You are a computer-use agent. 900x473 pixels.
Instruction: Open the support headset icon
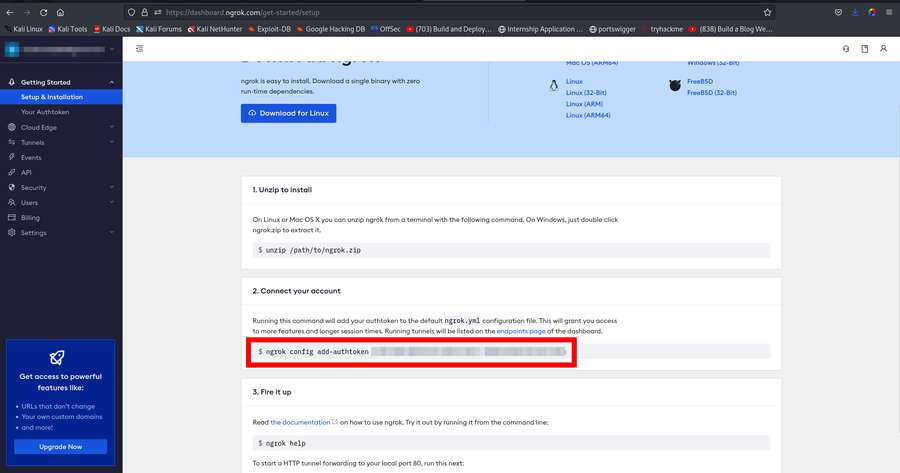pos(846,48)
